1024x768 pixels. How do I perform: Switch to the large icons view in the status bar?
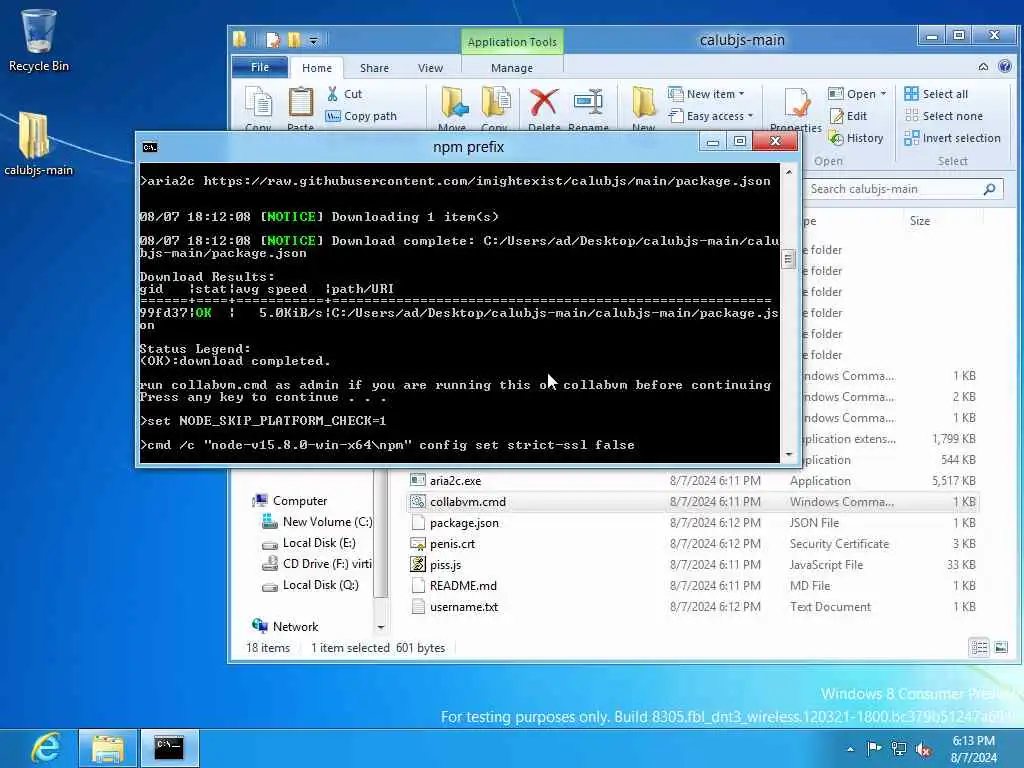[x=1001, y=647]
